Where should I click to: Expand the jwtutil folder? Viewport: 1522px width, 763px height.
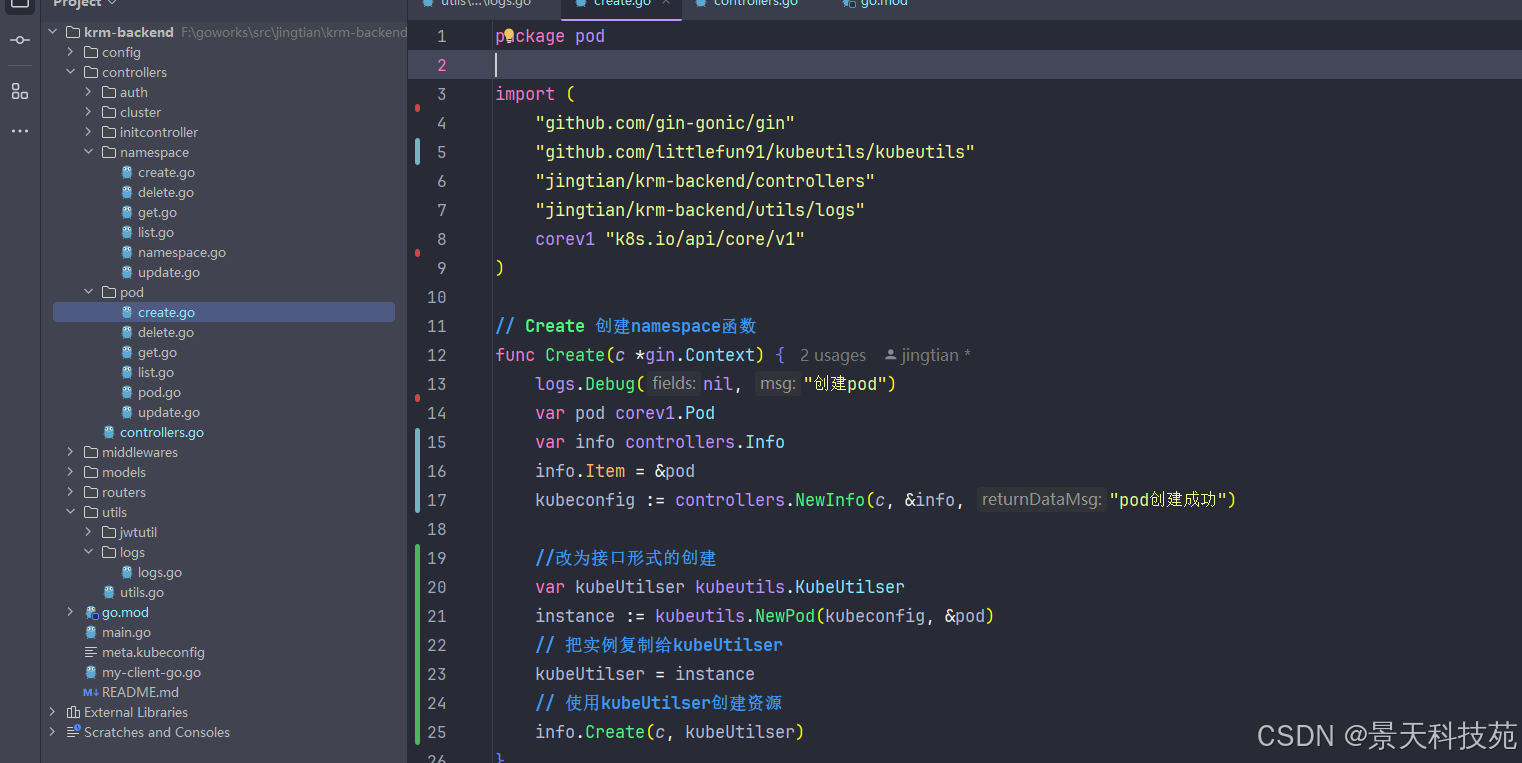click(88, 532)
